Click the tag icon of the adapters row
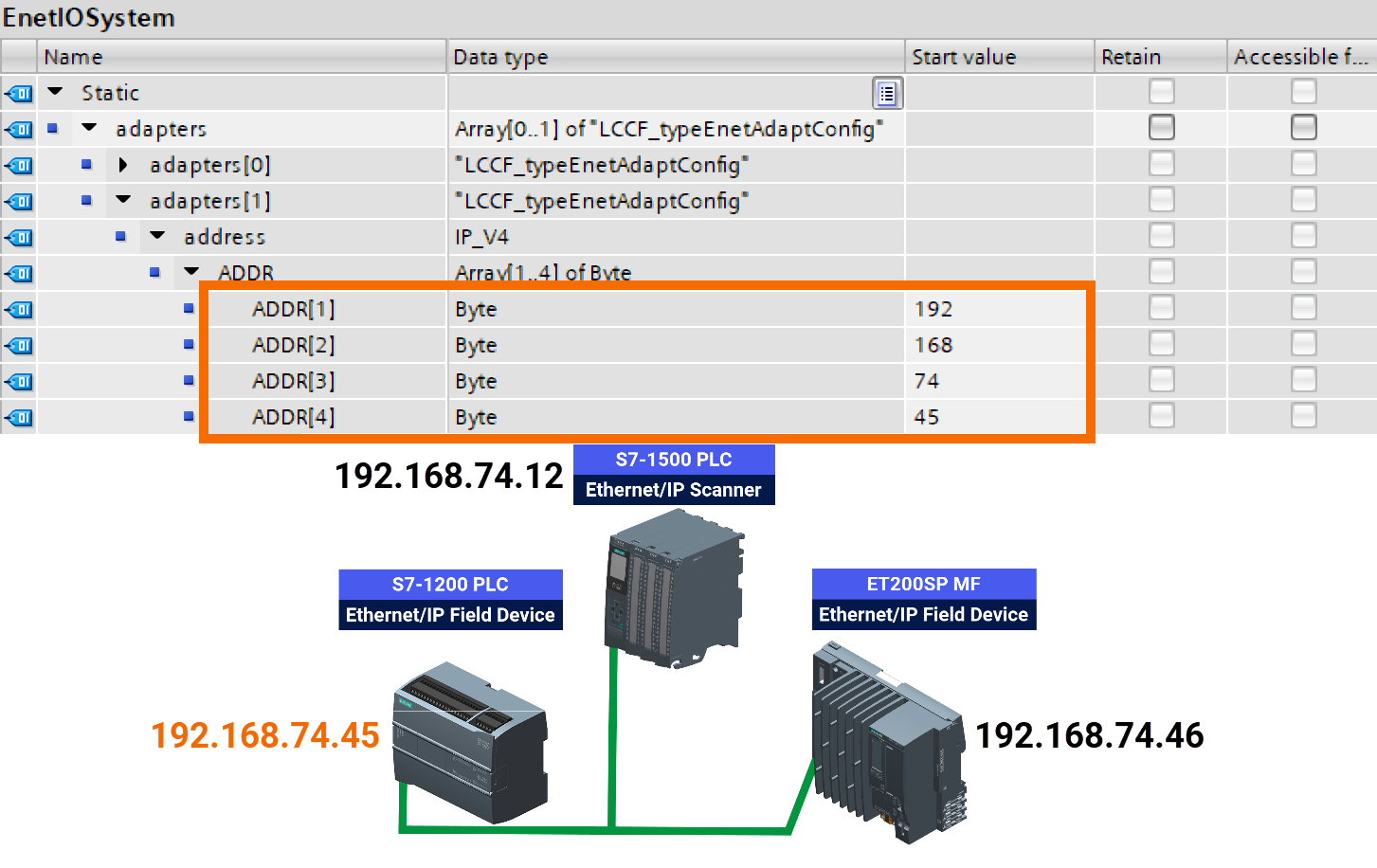 (19, 129)
